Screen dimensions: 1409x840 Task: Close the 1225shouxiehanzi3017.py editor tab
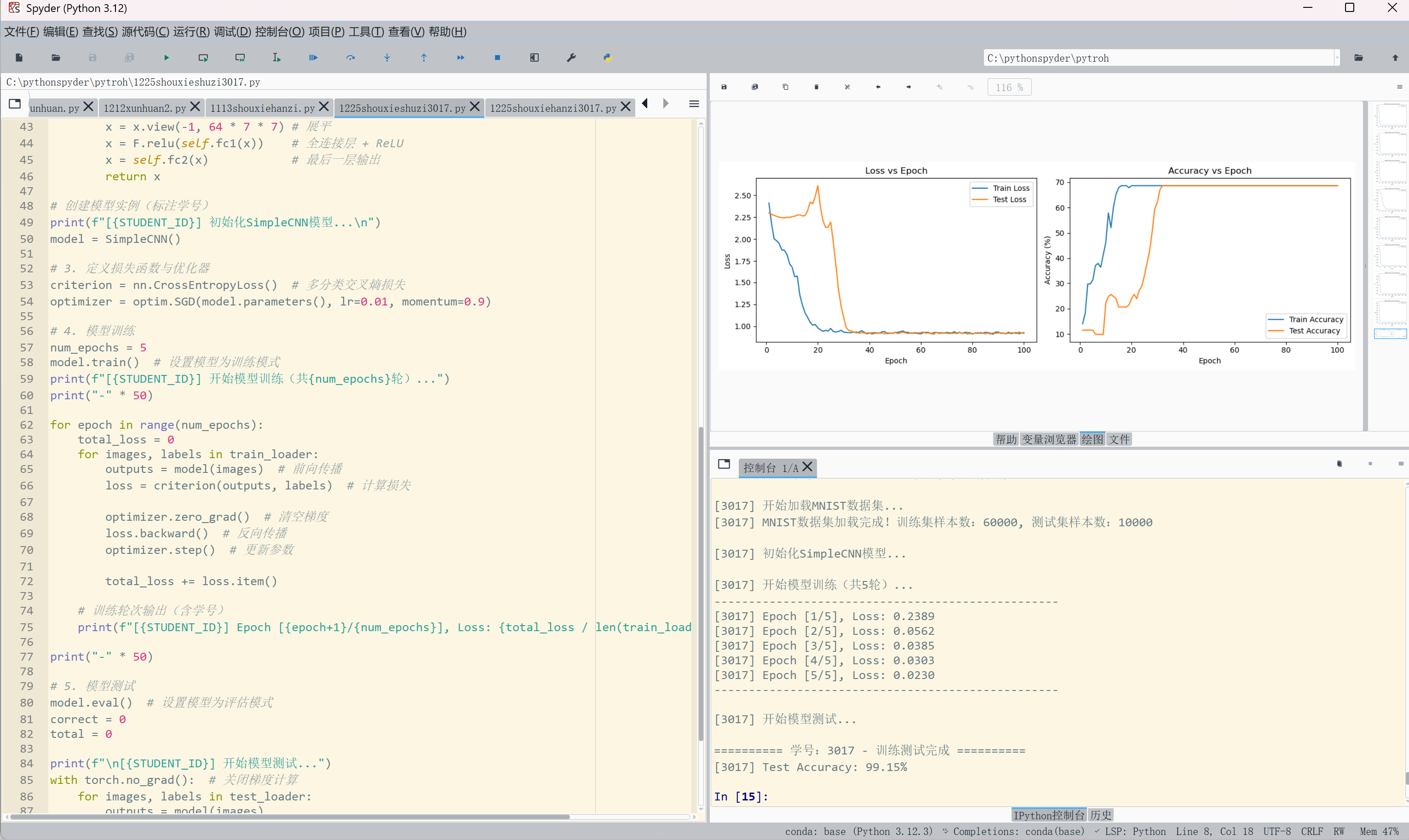[626, 106]
